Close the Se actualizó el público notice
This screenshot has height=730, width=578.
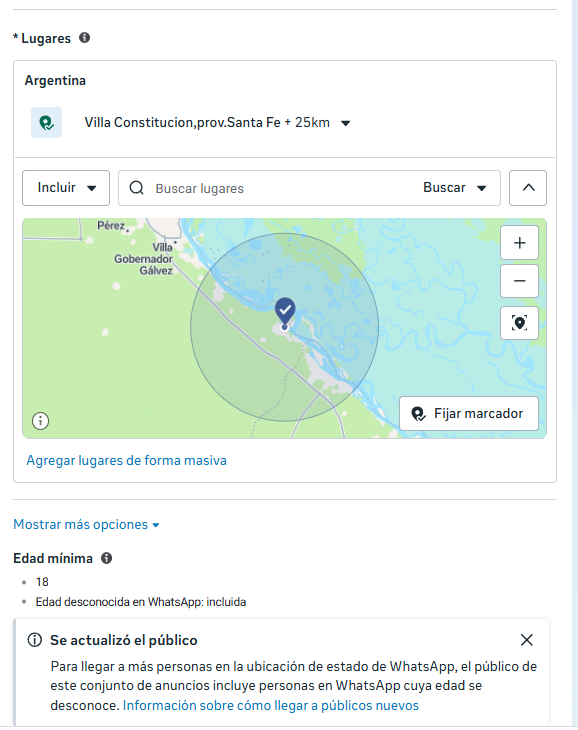tap(527, 640)
